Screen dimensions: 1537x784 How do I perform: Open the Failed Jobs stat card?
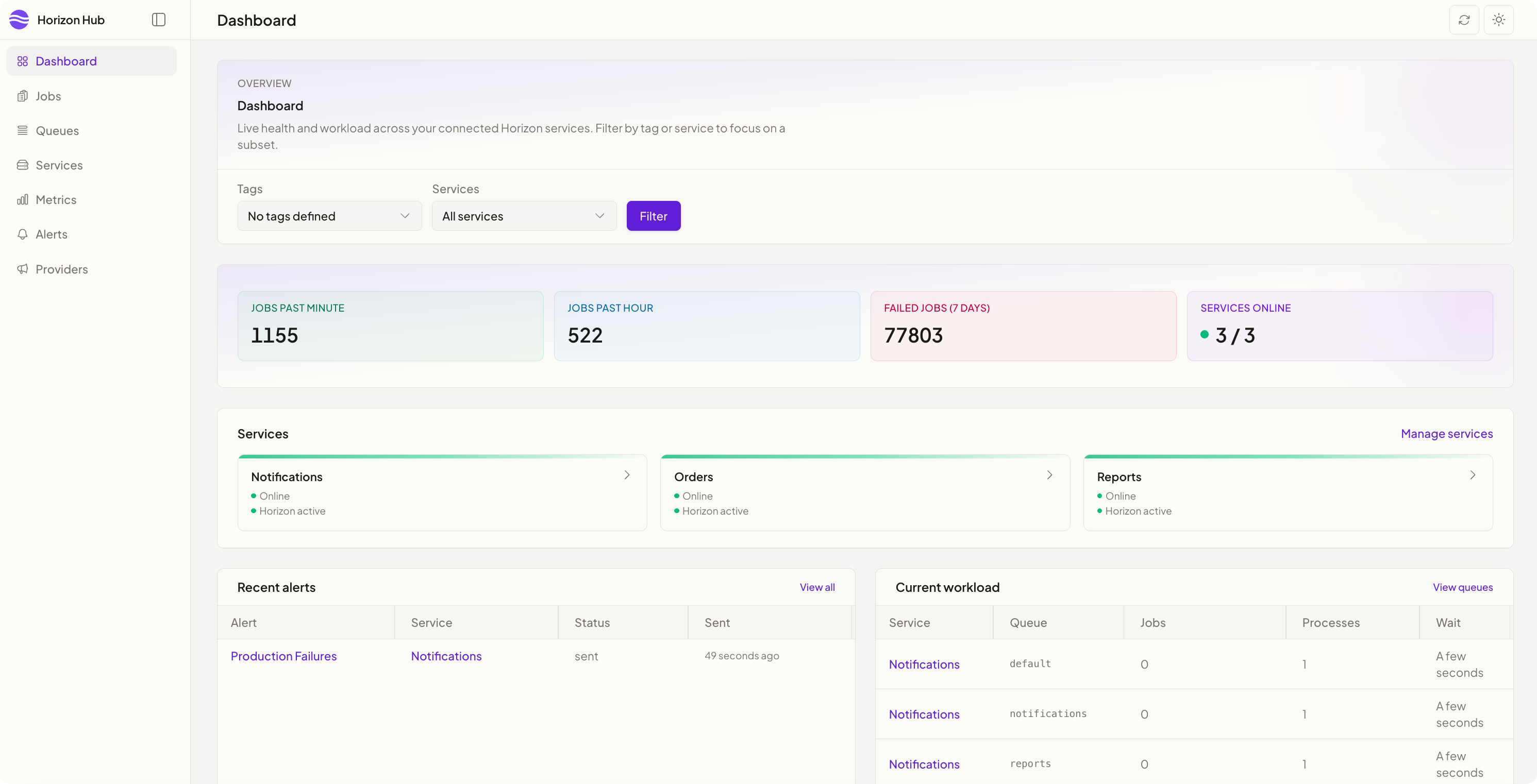1023,326
